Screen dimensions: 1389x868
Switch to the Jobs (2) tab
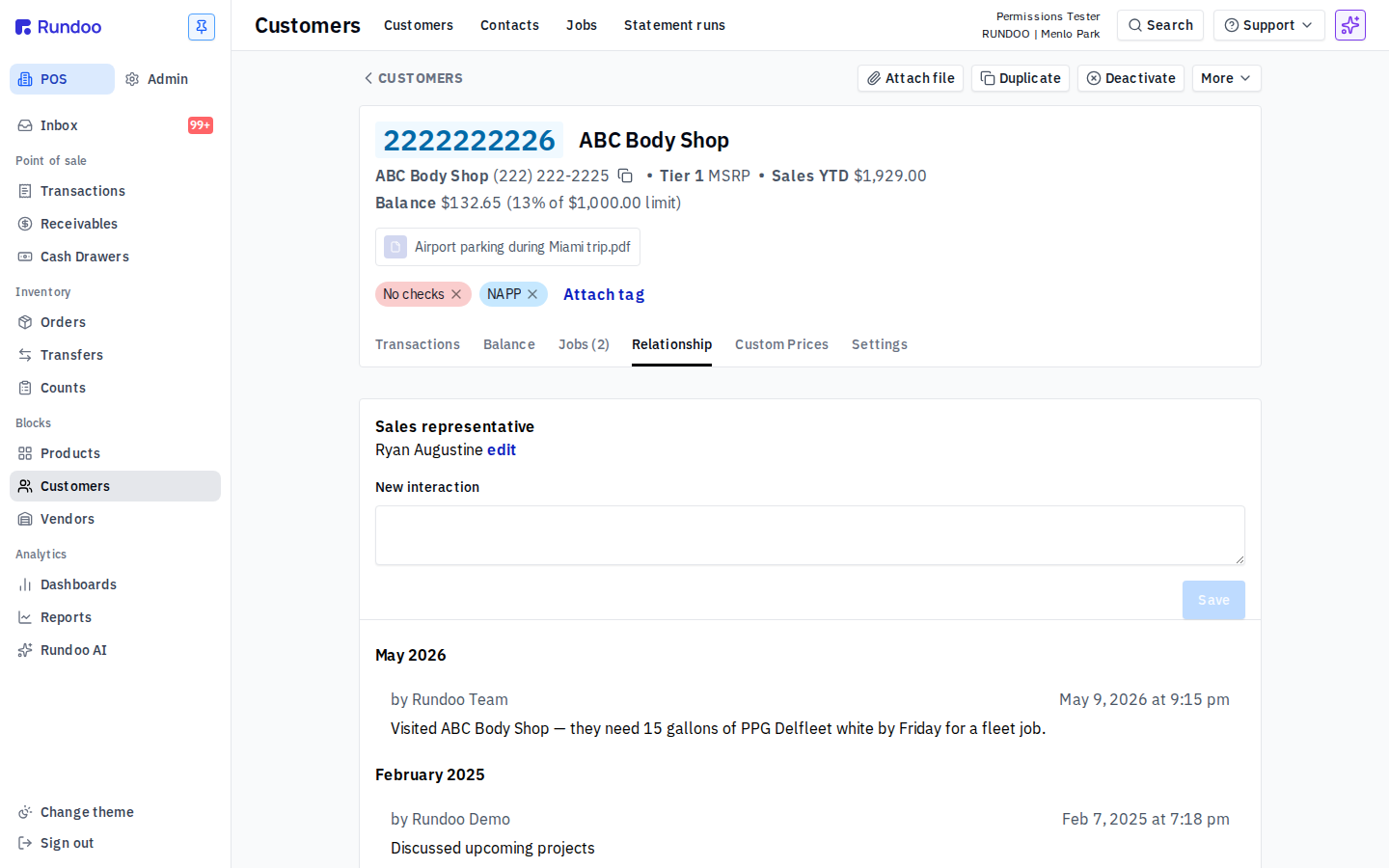tap(584, 344)
